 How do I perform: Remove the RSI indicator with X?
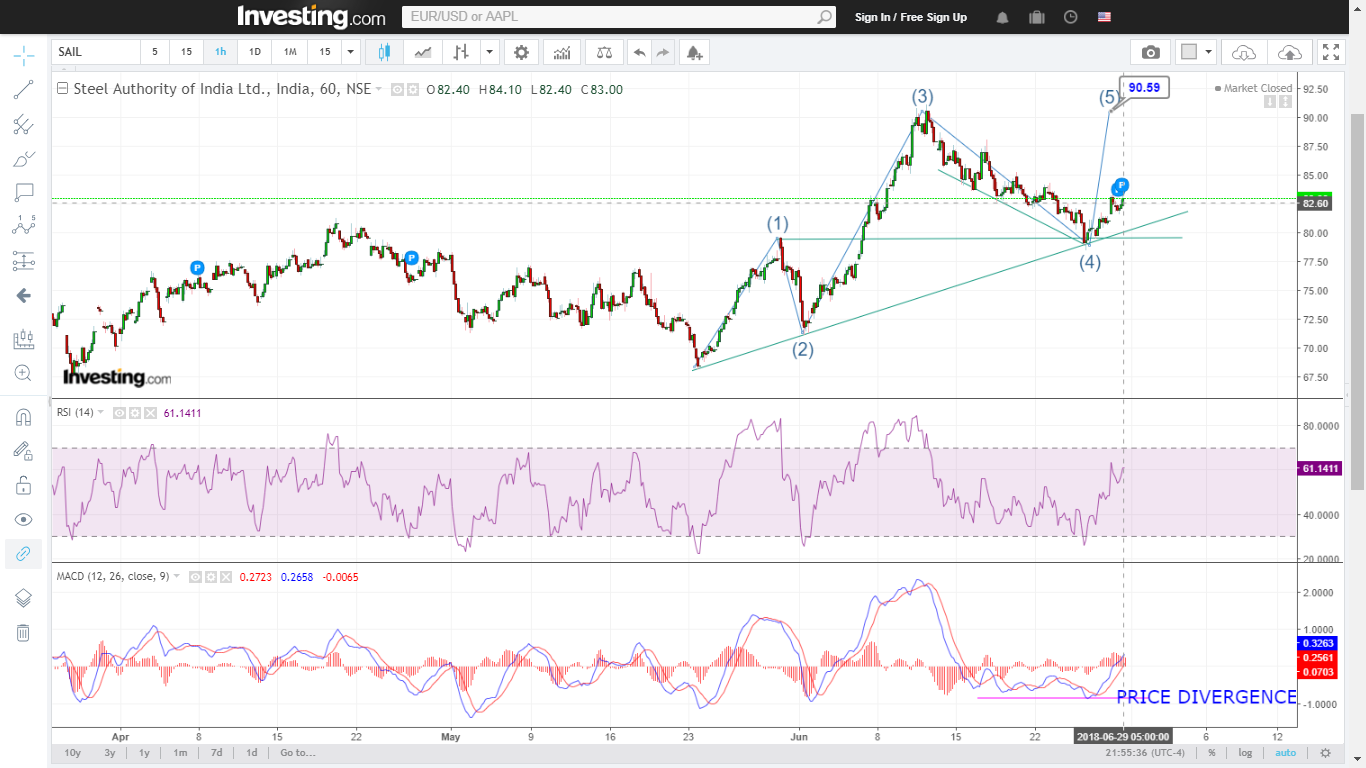tap(151, 412)
